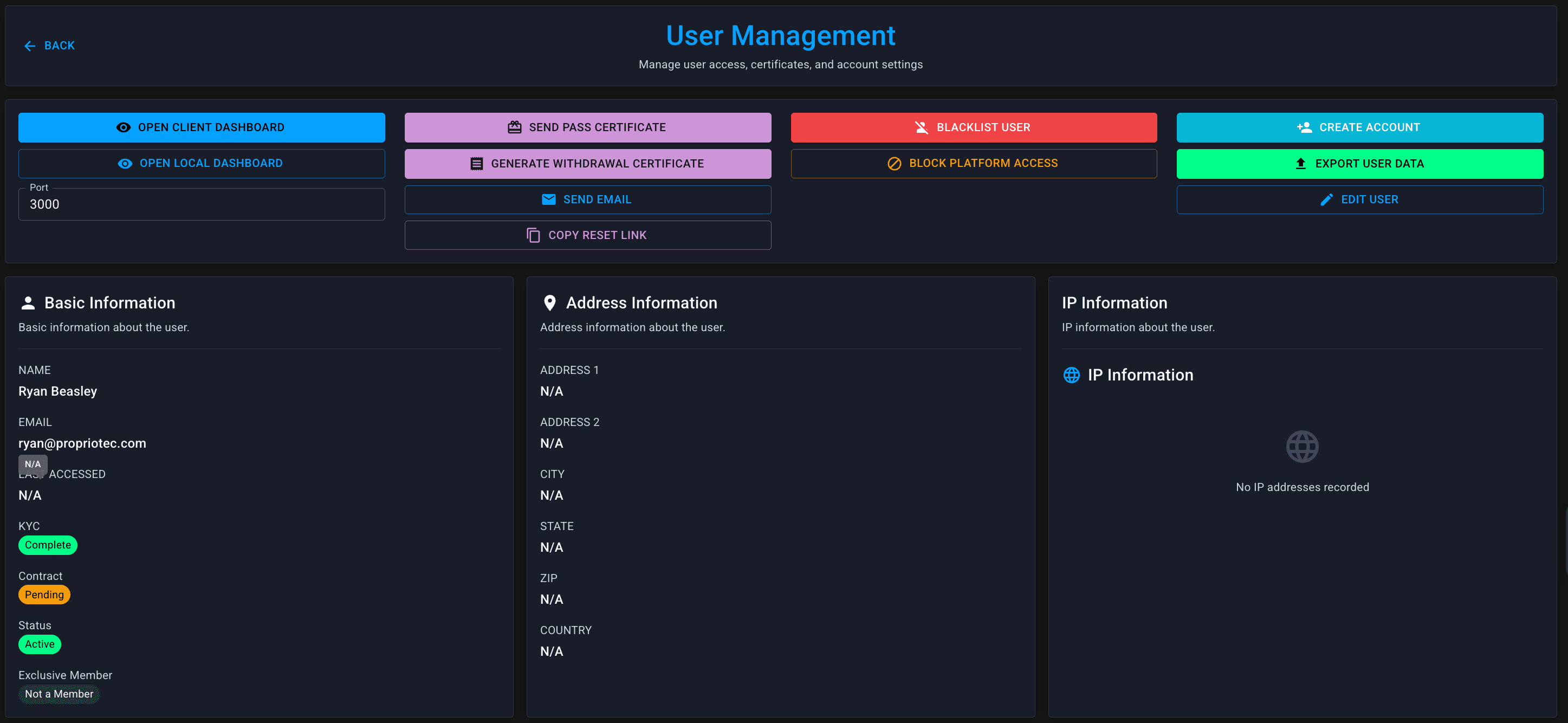Click the Zip N/A value
This screenshot has width=1568, height=723.
click(x=552, y=599)
